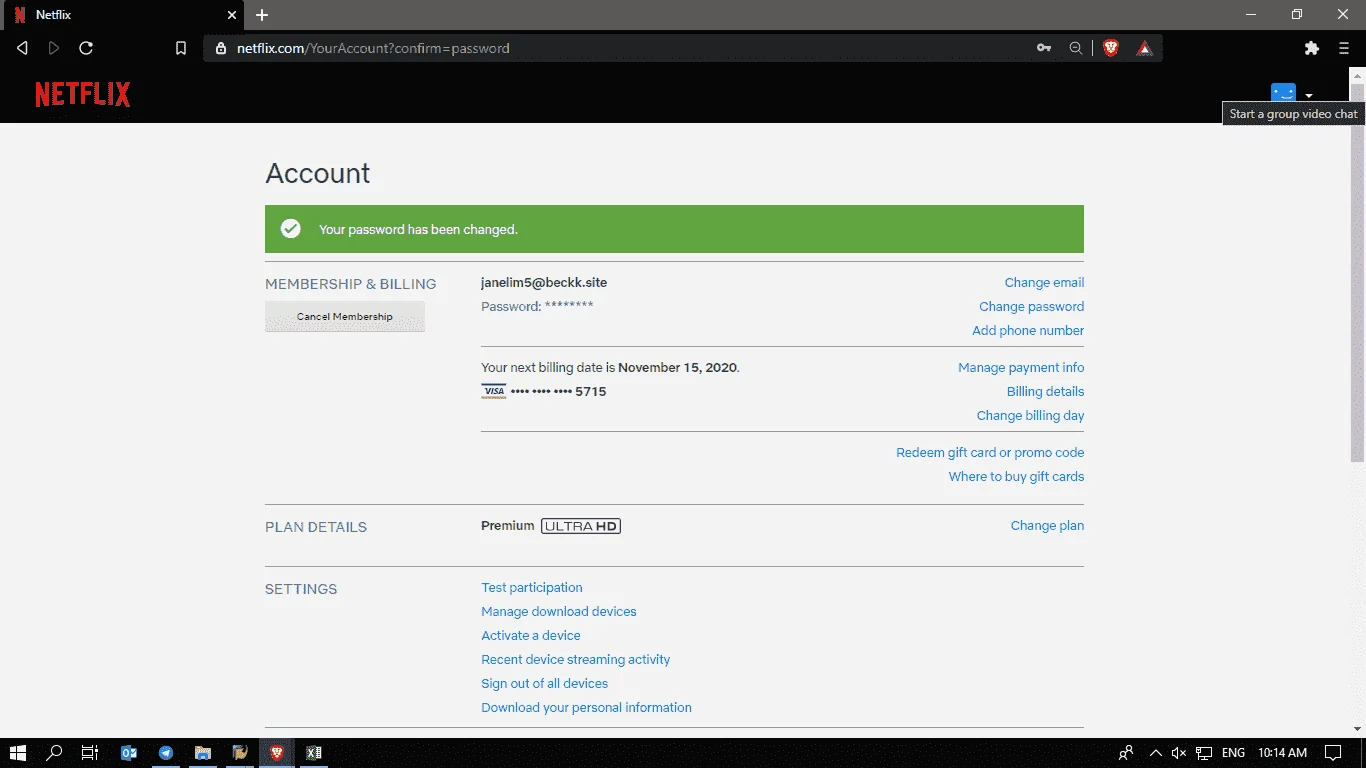Close the Netflix tab

[232, 15]
